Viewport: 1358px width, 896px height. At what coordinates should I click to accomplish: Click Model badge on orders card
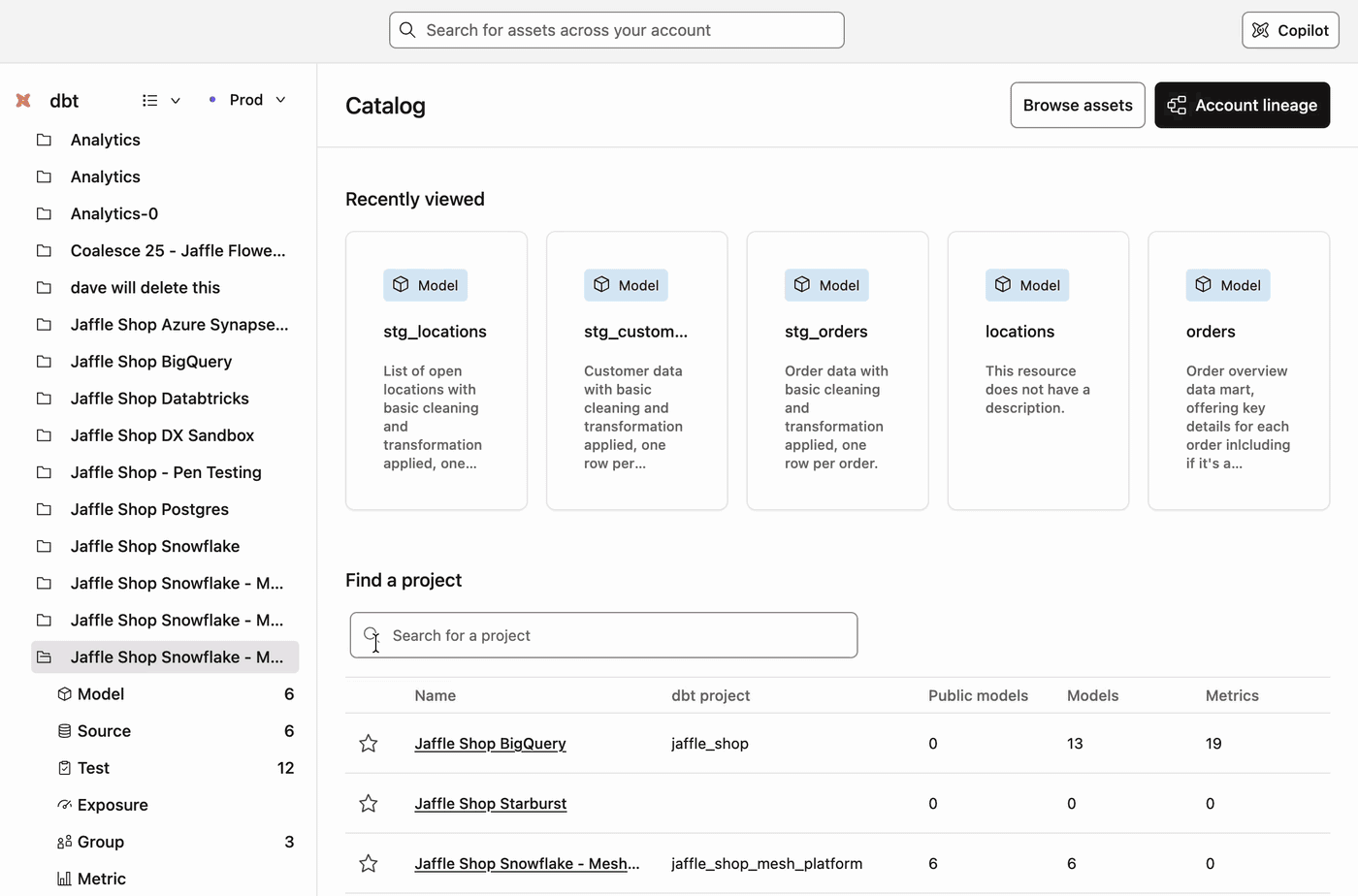coord(1228,285)
